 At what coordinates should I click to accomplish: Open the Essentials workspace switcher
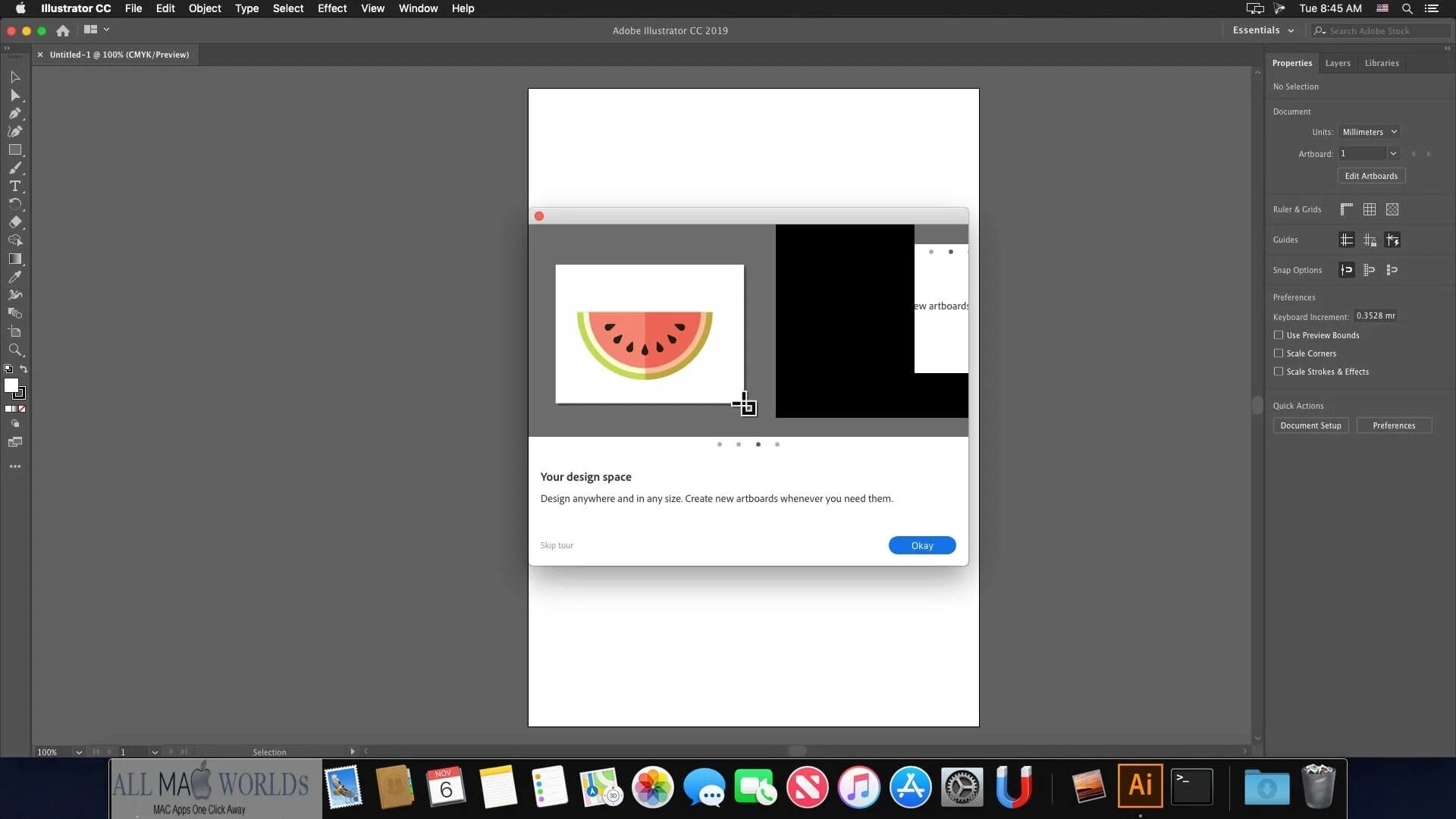tap(1263, 30)
